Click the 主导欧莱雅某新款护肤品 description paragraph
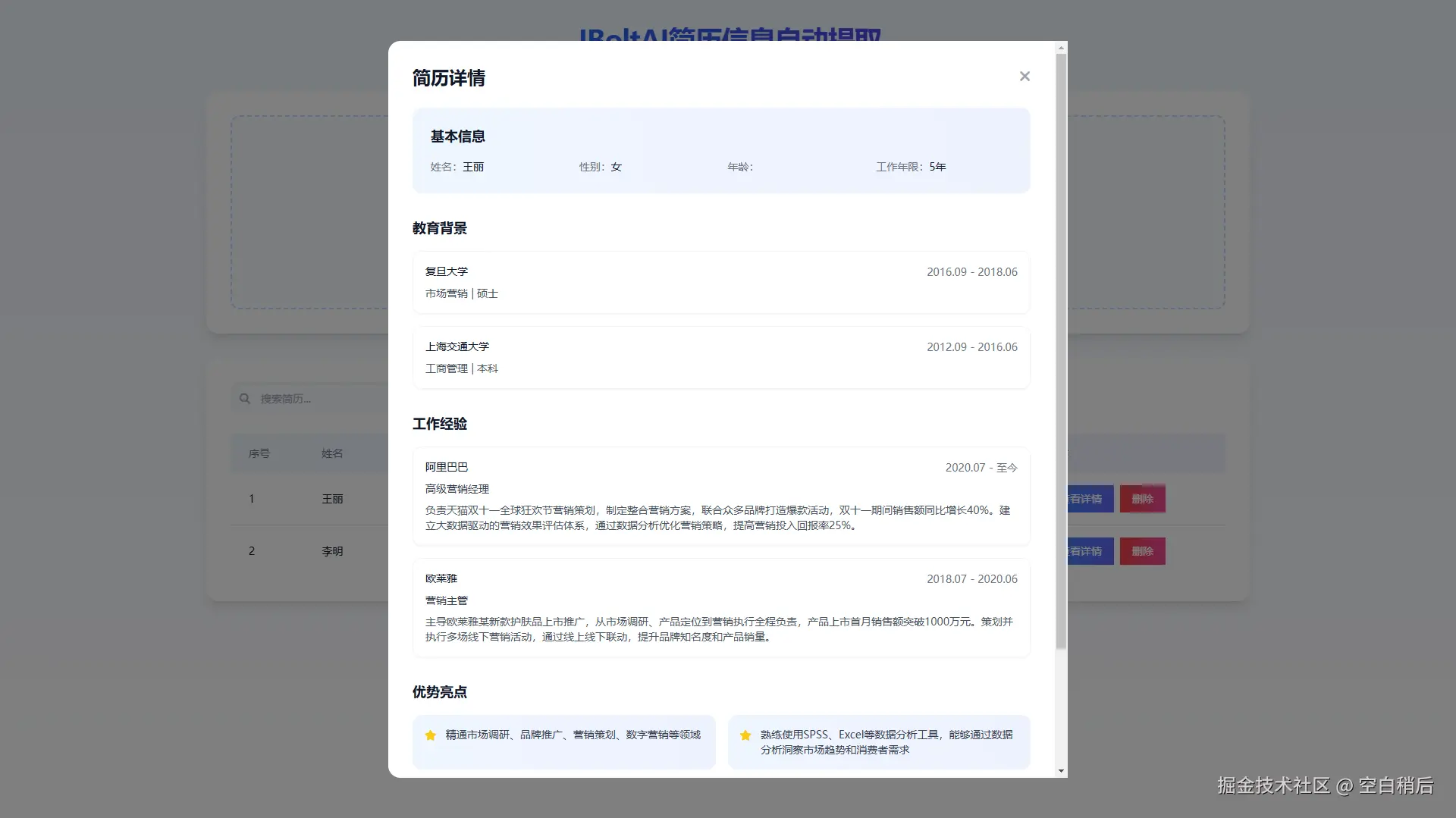 click(x=719, y=629)
